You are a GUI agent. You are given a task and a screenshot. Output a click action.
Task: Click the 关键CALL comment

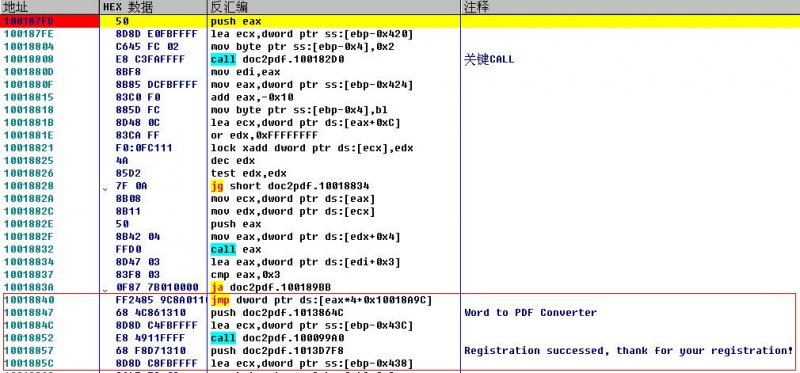(x=489, y=60)
